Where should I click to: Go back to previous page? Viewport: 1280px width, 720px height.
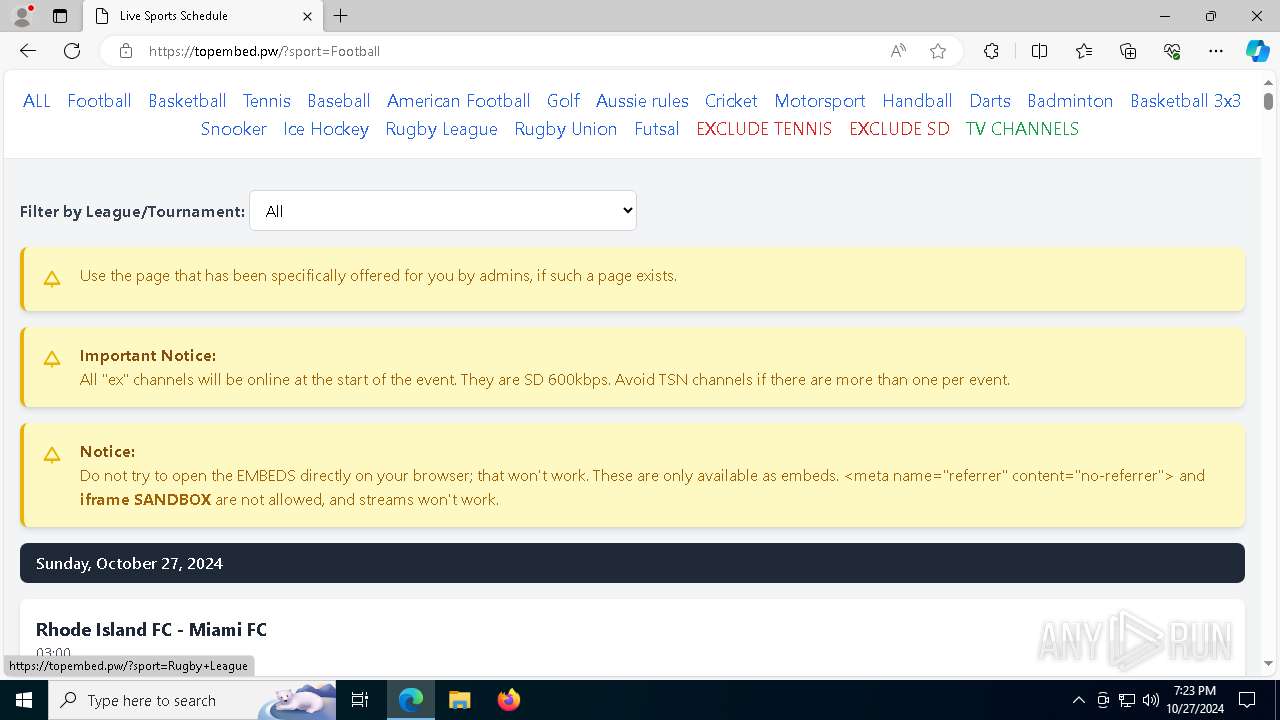tap(28, 51)
